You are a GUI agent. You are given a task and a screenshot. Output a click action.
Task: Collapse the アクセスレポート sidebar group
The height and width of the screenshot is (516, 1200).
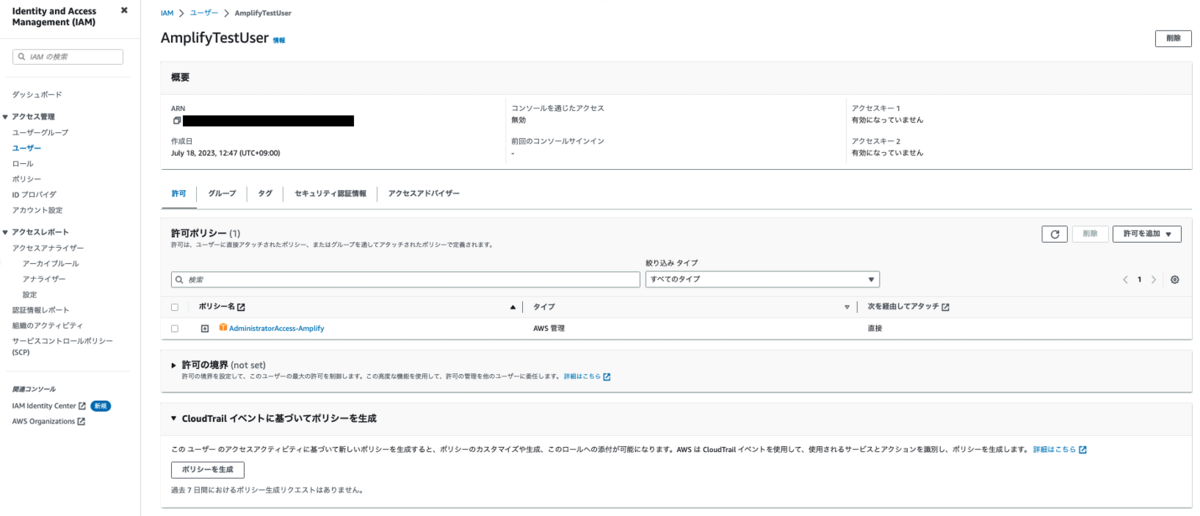point(4,232)
